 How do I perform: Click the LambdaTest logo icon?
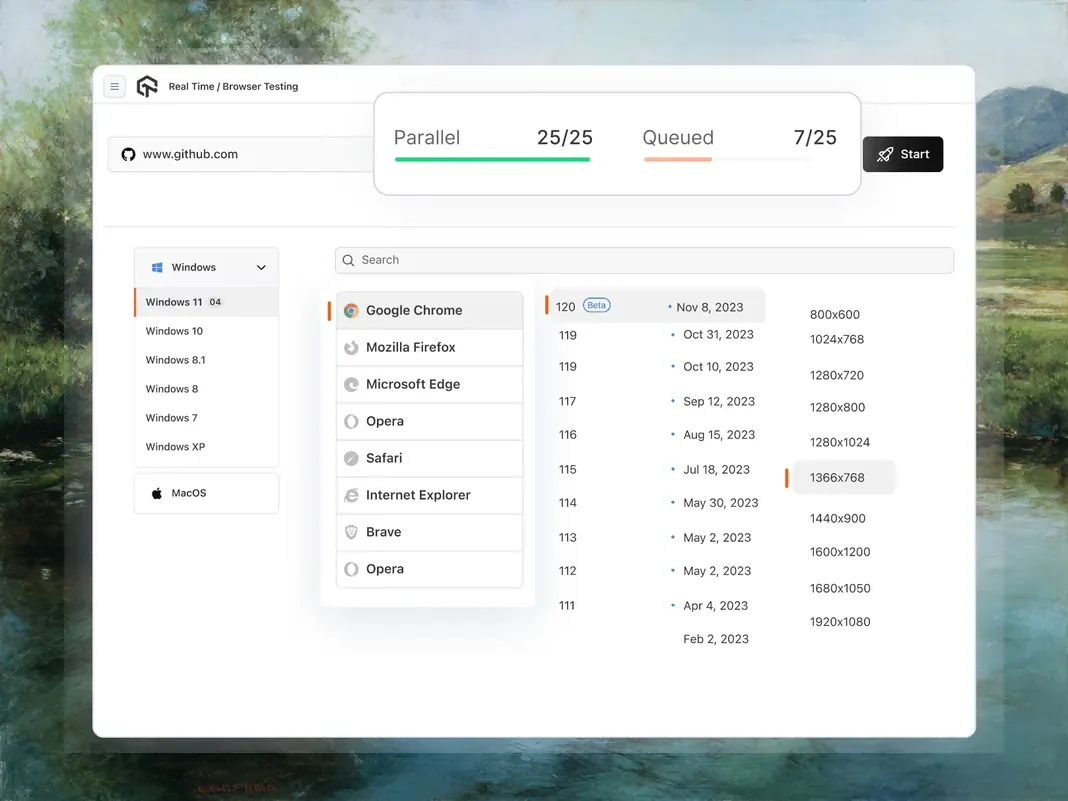point(147,87)
